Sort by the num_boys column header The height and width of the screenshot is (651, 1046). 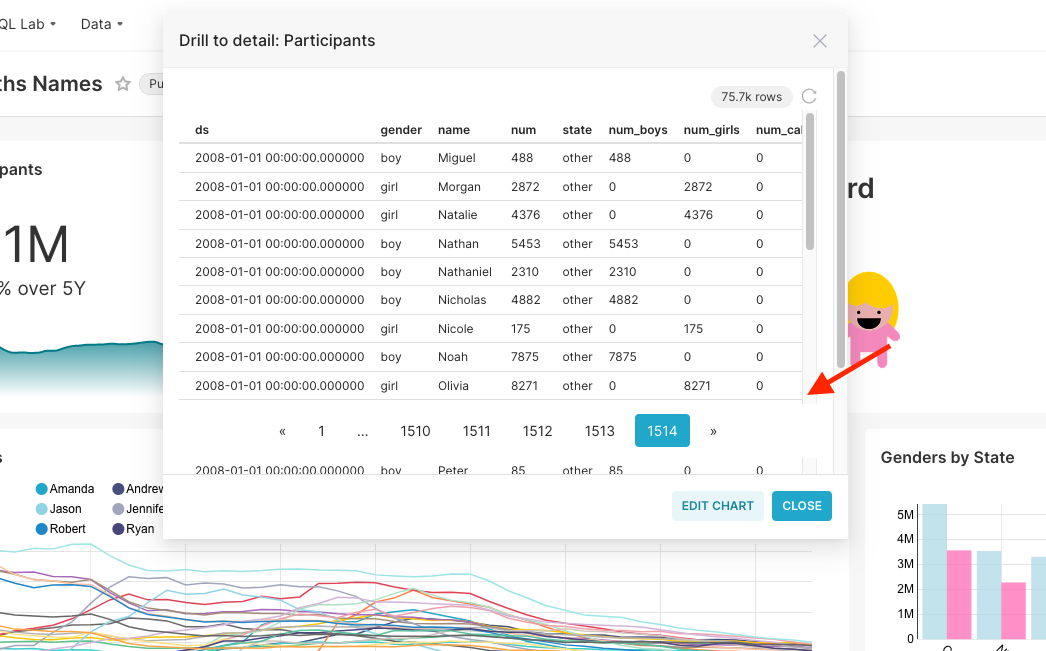click(x=638, y=130)
